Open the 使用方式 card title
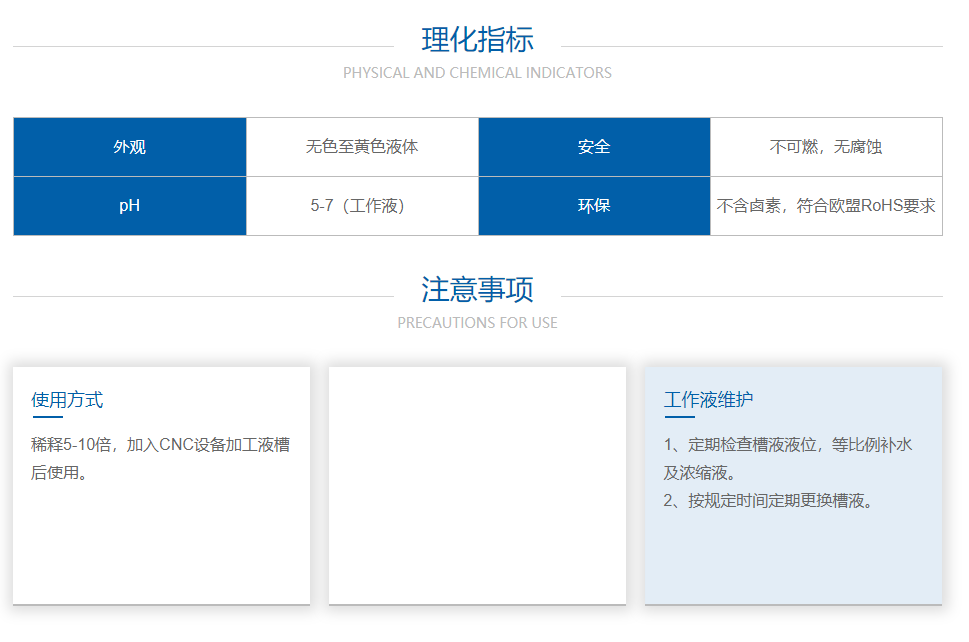This screenshot has width=969, height=642. 67,400
